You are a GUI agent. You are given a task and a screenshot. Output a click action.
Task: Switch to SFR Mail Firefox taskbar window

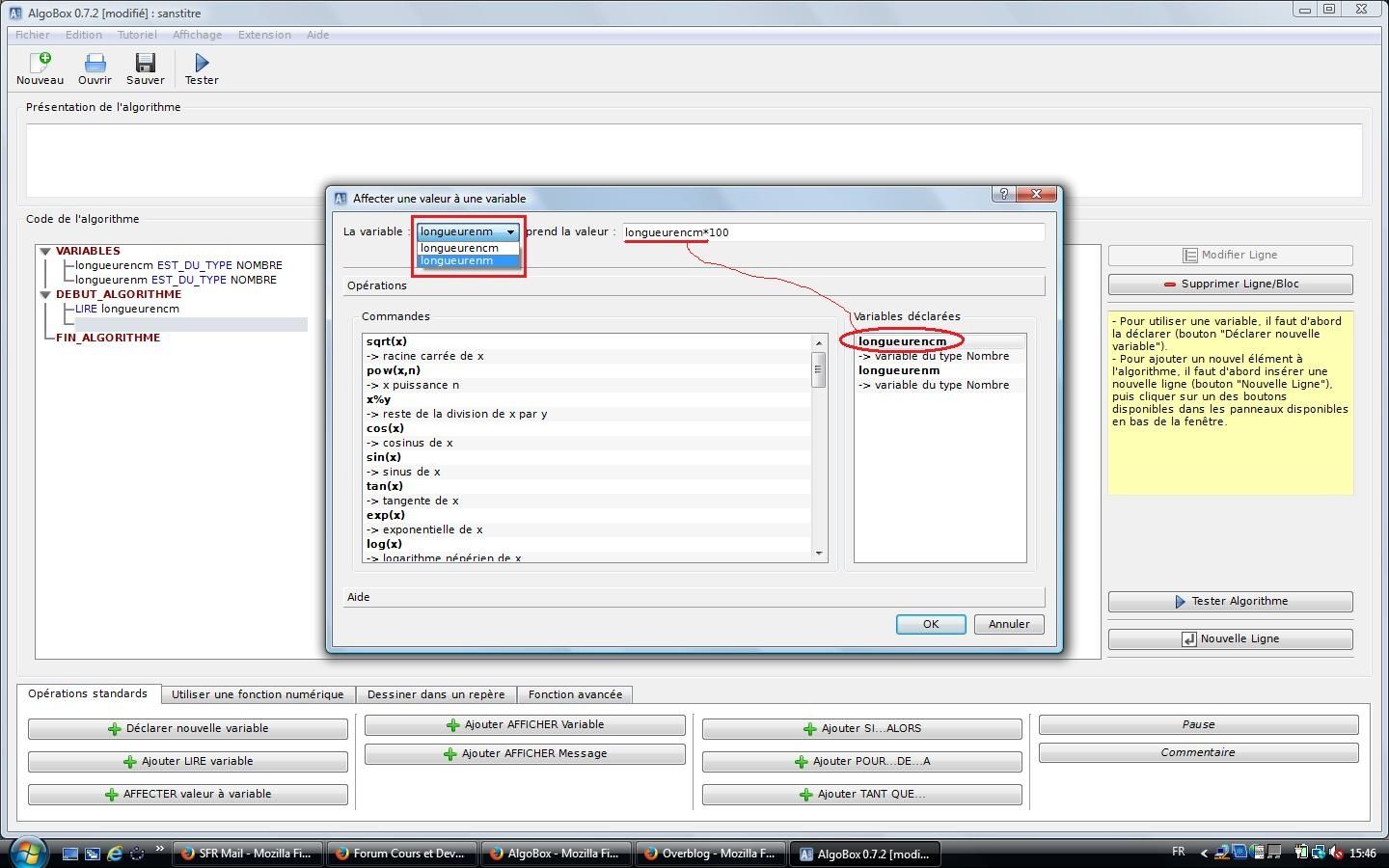247,854
